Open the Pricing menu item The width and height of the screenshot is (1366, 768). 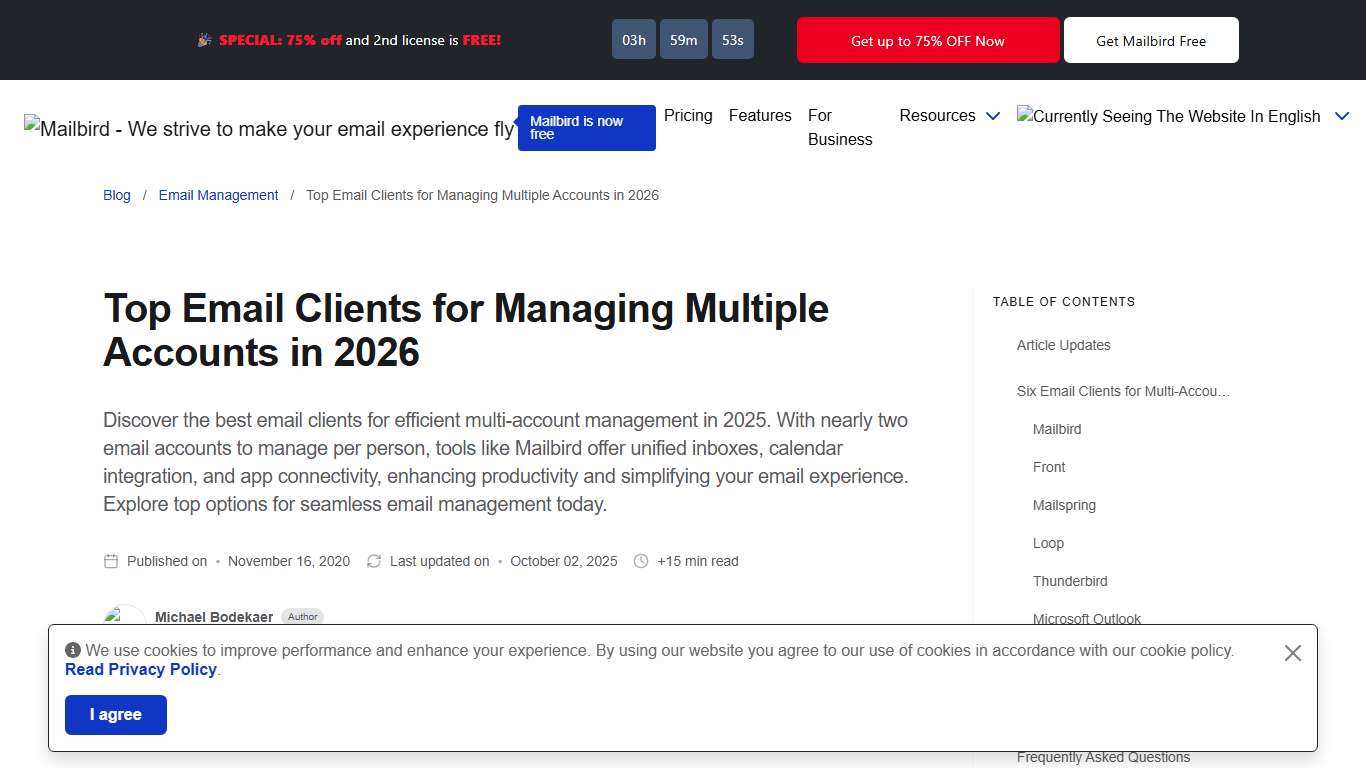tap(688, 115)
